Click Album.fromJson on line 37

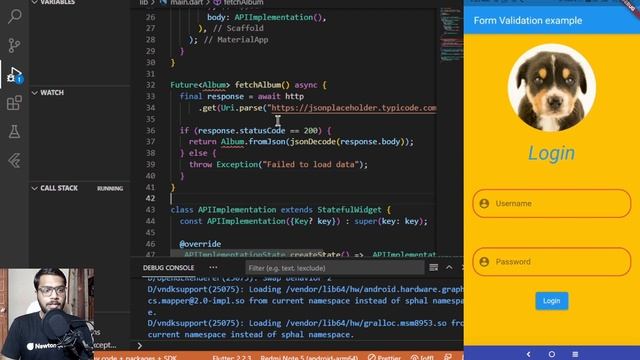[253, 142]
